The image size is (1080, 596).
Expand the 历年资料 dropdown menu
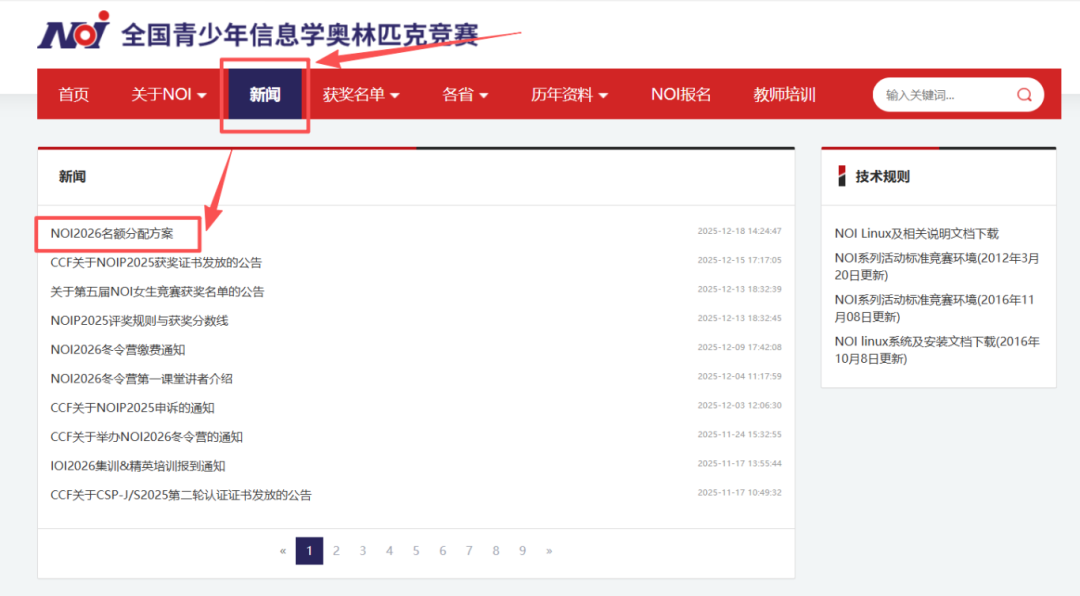pyautogui.click(x=569, y=95)
